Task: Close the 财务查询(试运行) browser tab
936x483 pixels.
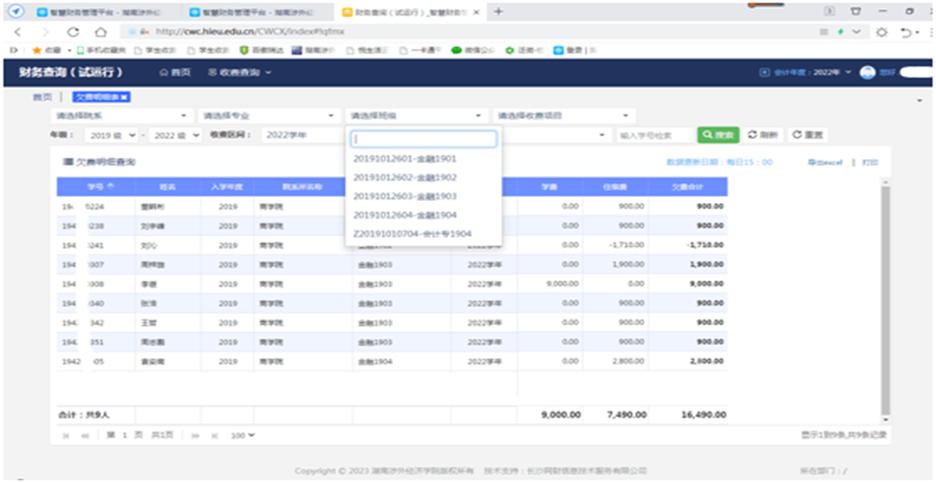Action: (x=476, y=13)
